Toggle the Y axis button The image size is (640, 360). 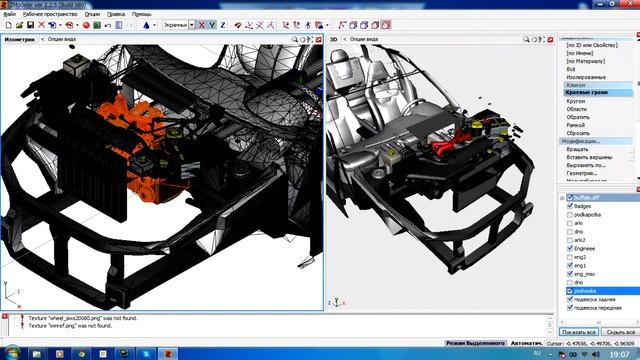click(212, 25)
